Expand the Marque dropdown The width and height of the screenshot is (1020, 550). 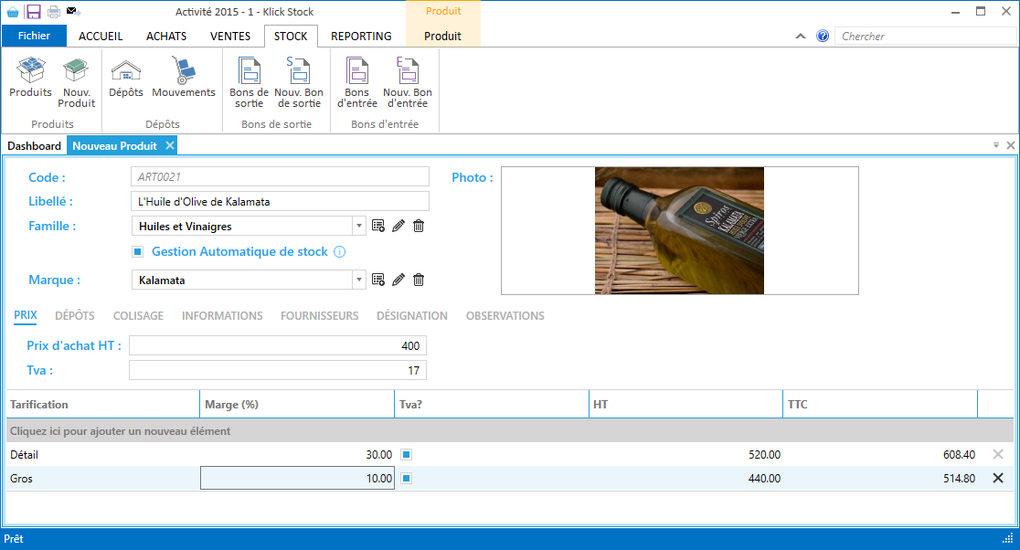[359, 280]
